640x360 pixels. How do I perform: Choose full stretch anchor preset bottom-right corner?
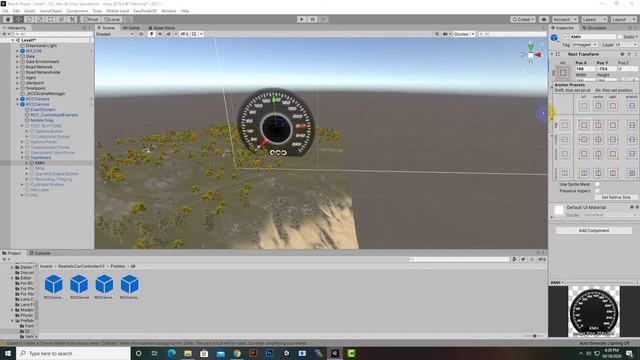click(x=632, y=173)
